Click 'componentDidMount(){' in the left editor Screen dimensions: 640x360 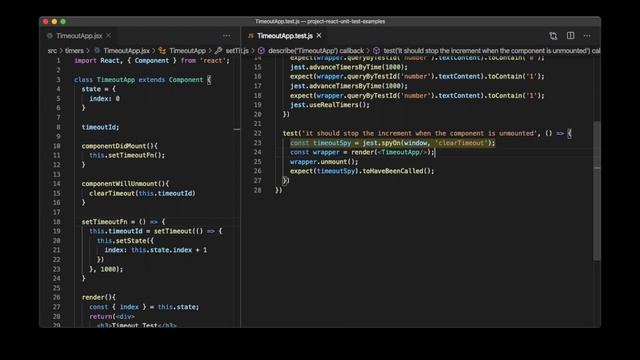coord(120,146)
